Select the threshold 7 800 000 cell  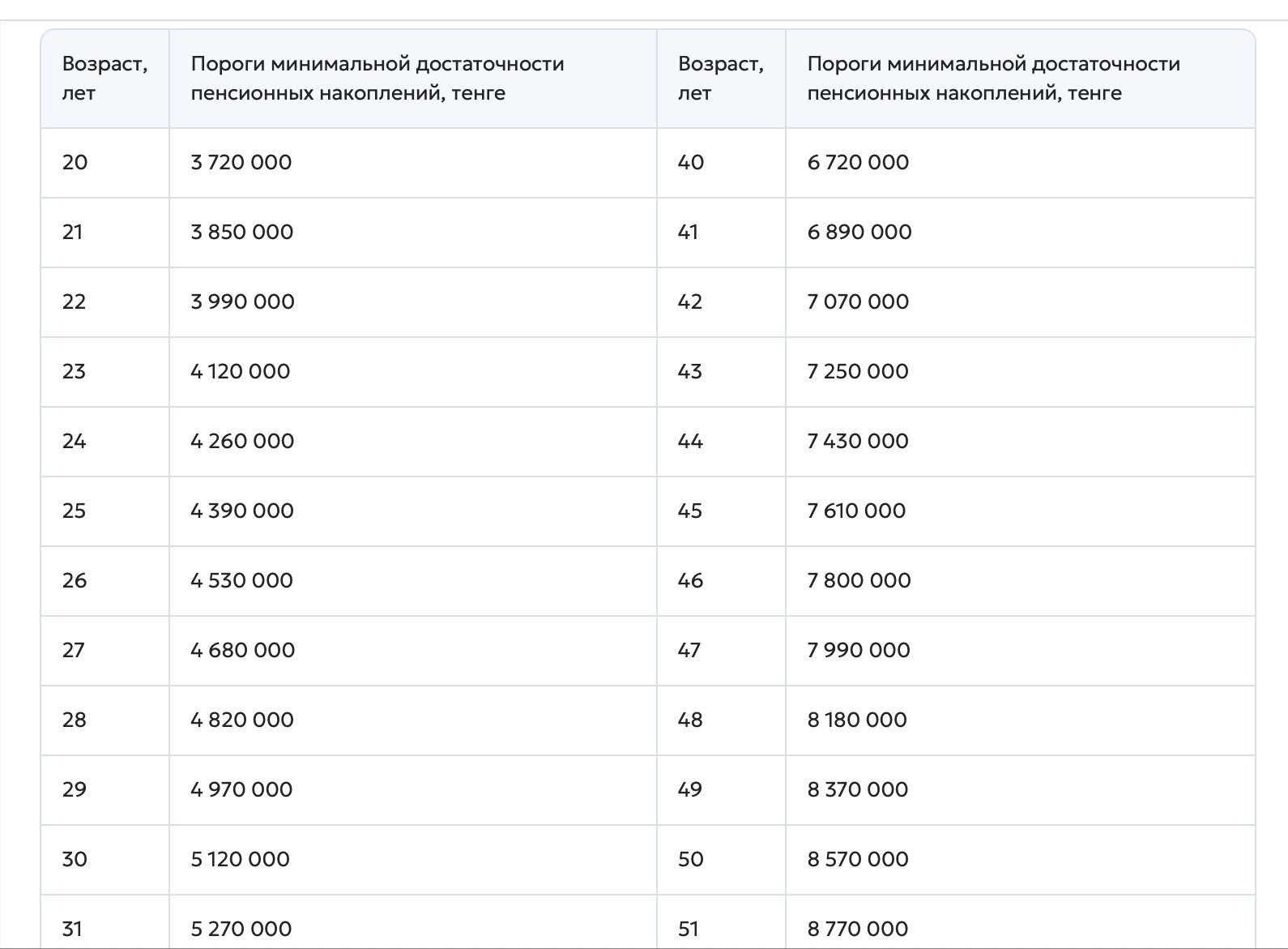coord(859,580)
